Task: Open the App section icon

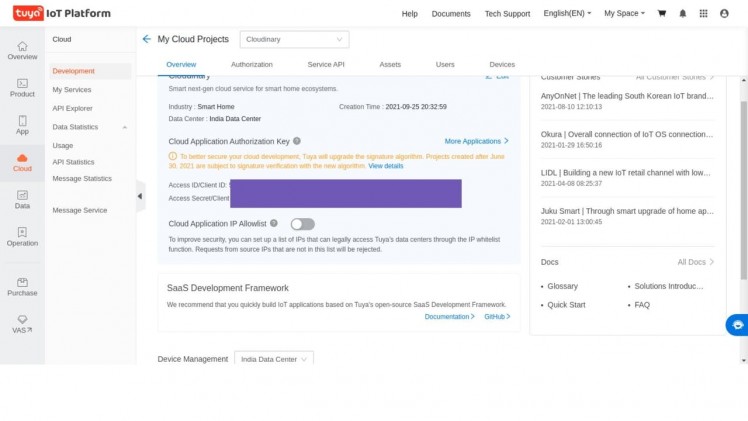Action: 22,124
